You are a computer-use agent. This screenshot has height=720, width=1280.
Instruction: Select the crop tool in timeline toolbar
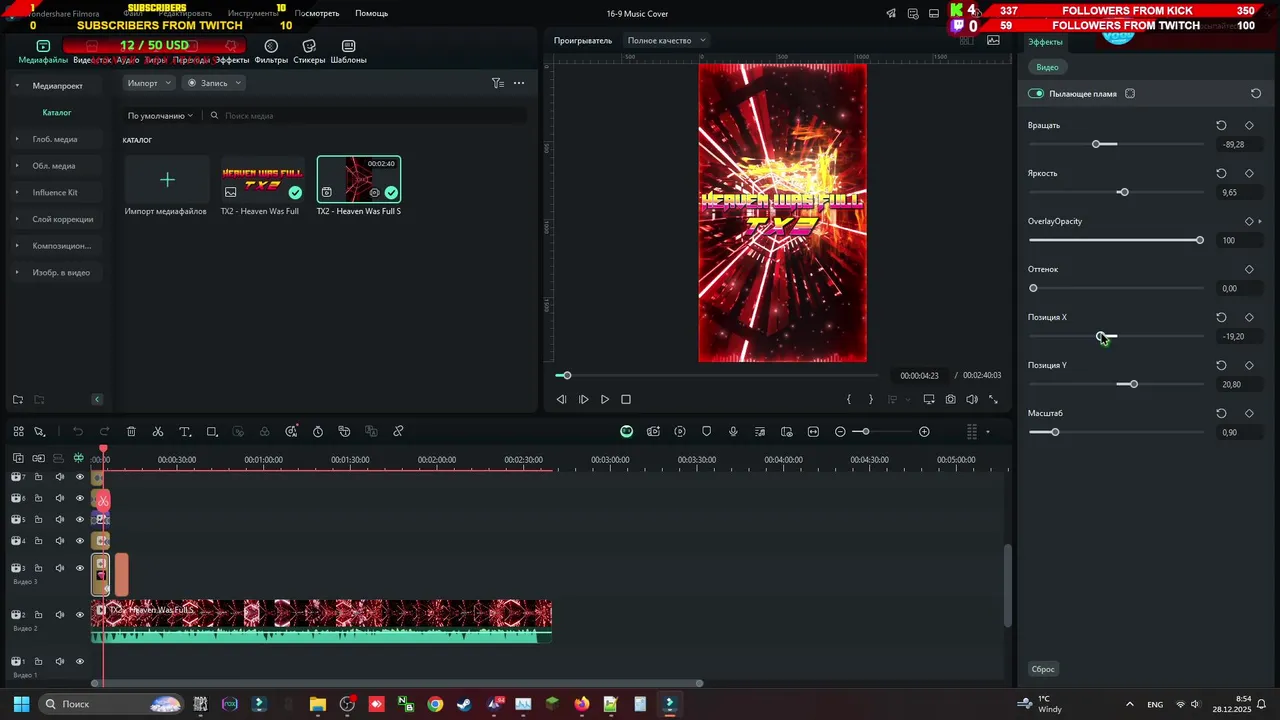[x=212, y=431]
